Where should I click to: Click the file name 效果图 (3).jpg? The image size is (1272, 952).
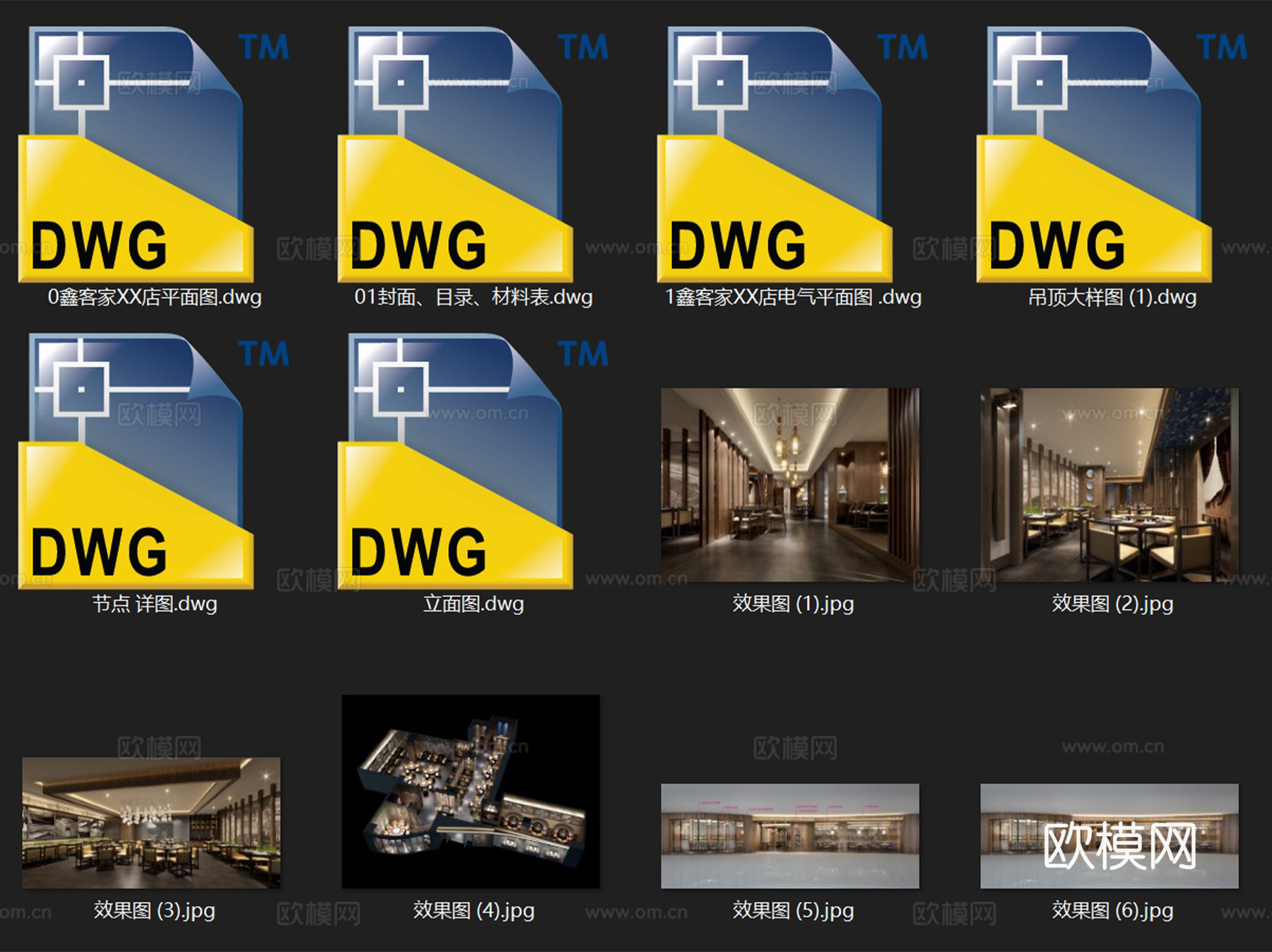pyautogui.click(x=155, y=910)
